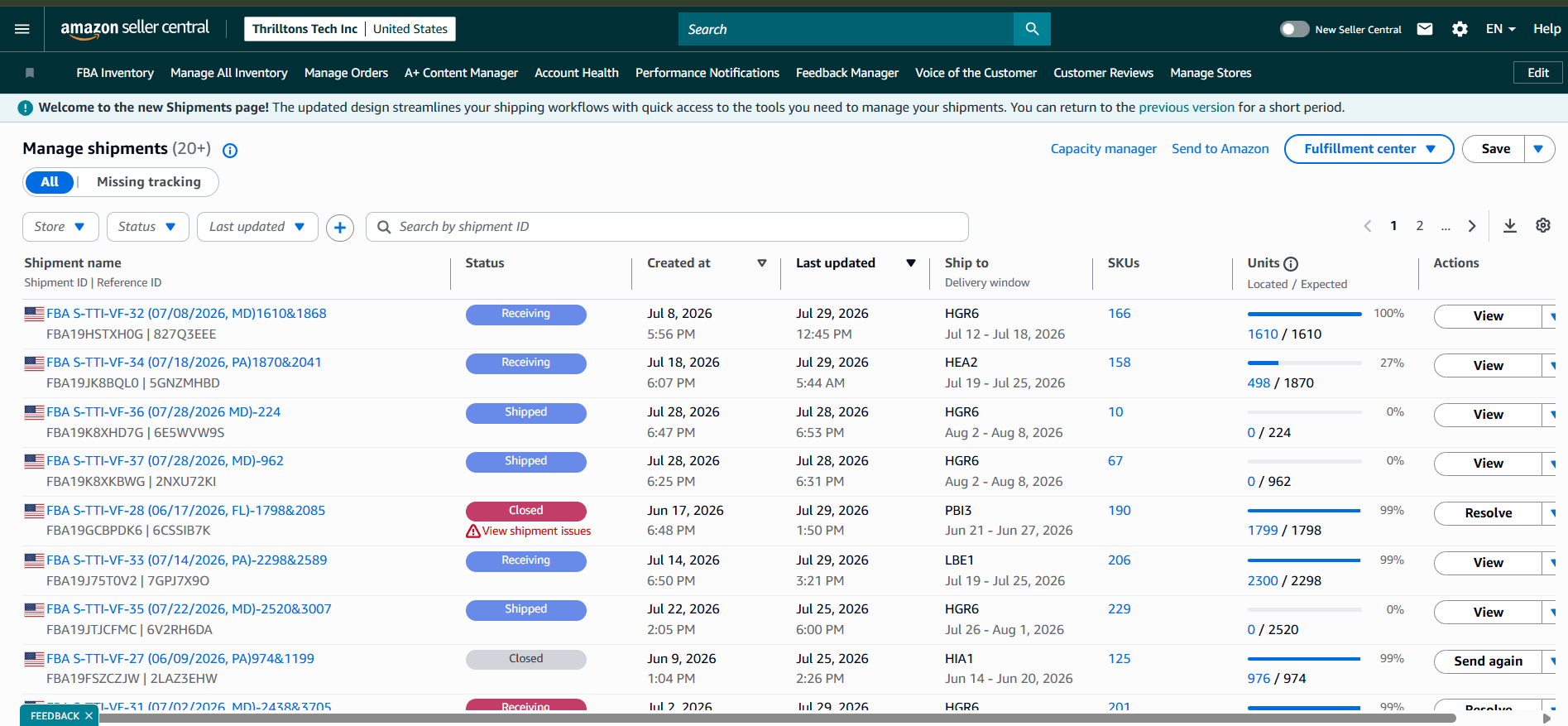Select the Missing tracking filter
Image resolution: width=1568 pixels, height=726 pixels.
pos(149,182)
